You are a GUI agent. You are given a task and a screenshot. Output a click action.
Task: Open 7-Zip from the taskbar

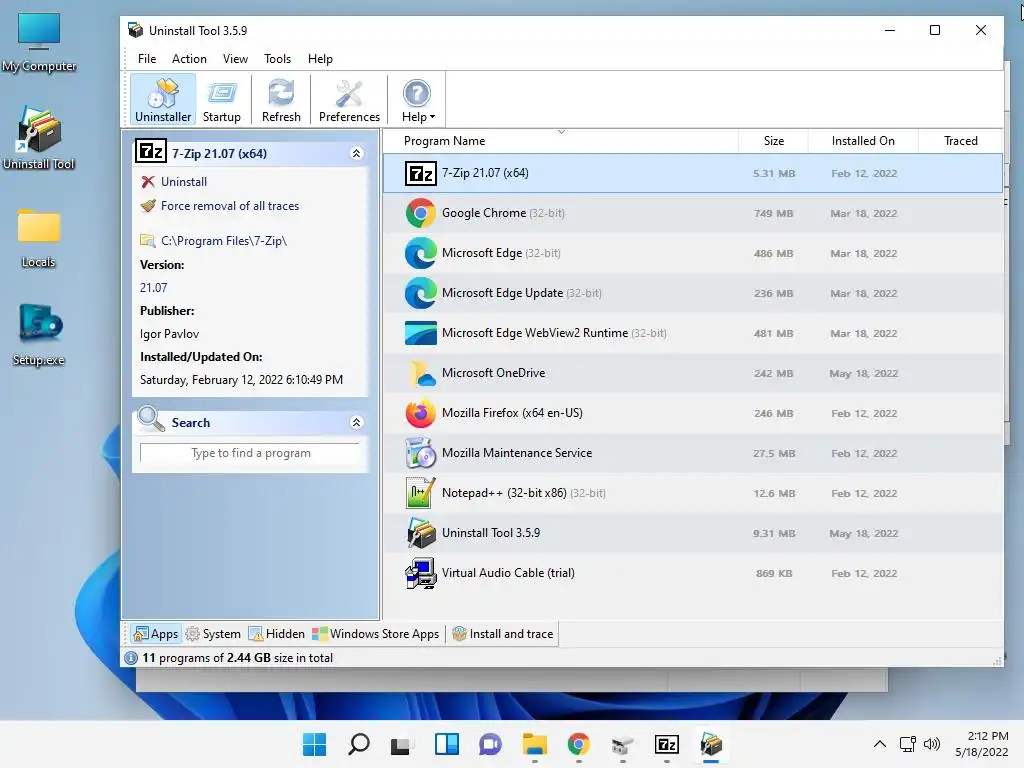tap(666, 744)
